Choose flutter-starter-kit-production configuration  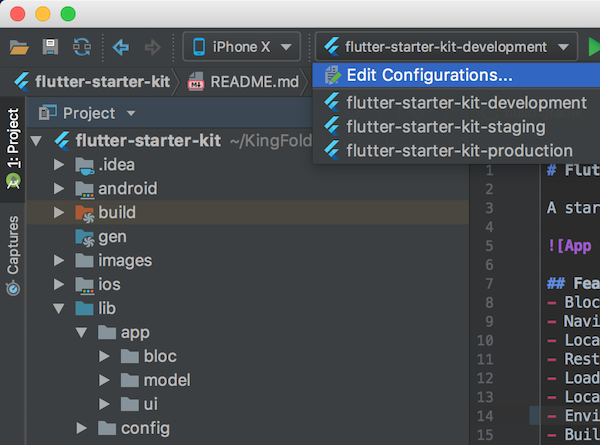click(459, 151)
